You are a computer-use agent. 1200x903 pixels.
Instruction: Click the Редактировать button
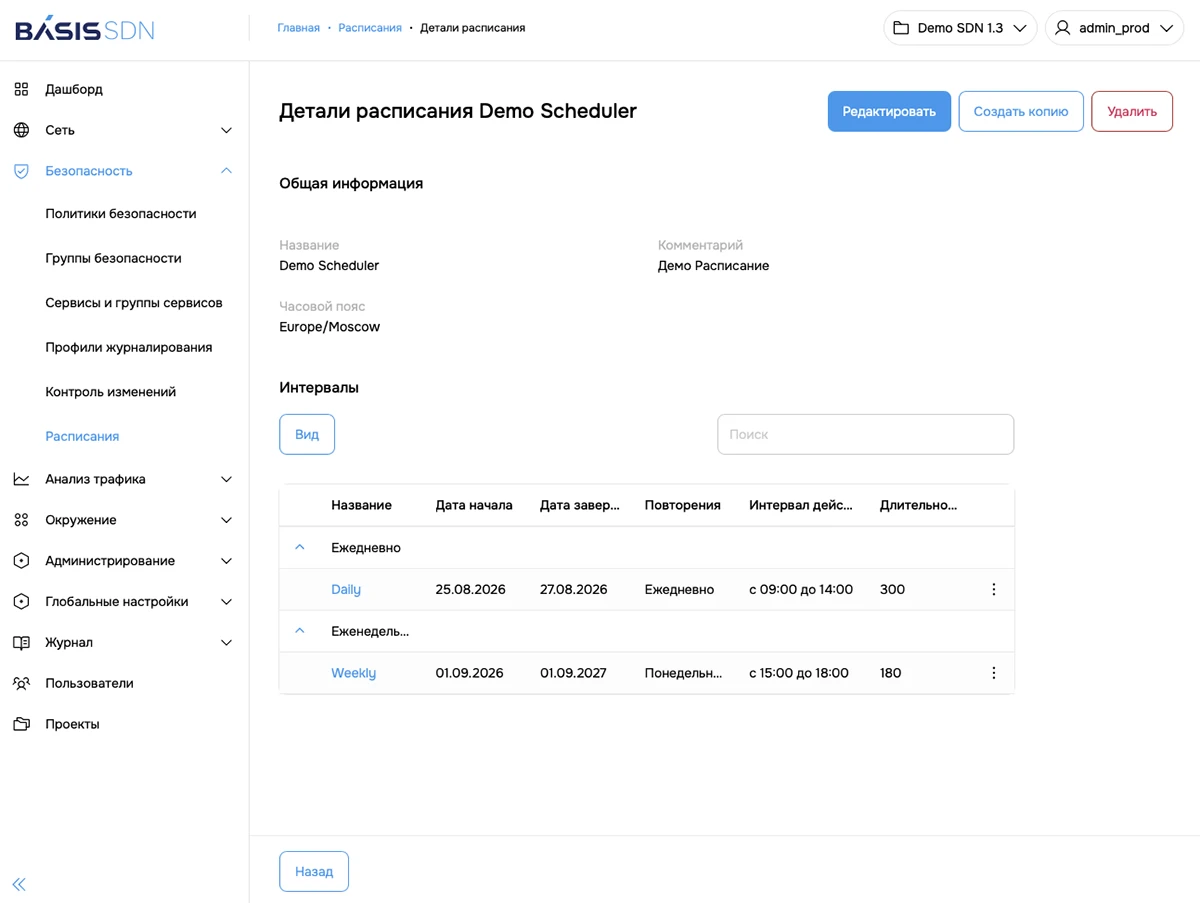click(x=889, y=112)
